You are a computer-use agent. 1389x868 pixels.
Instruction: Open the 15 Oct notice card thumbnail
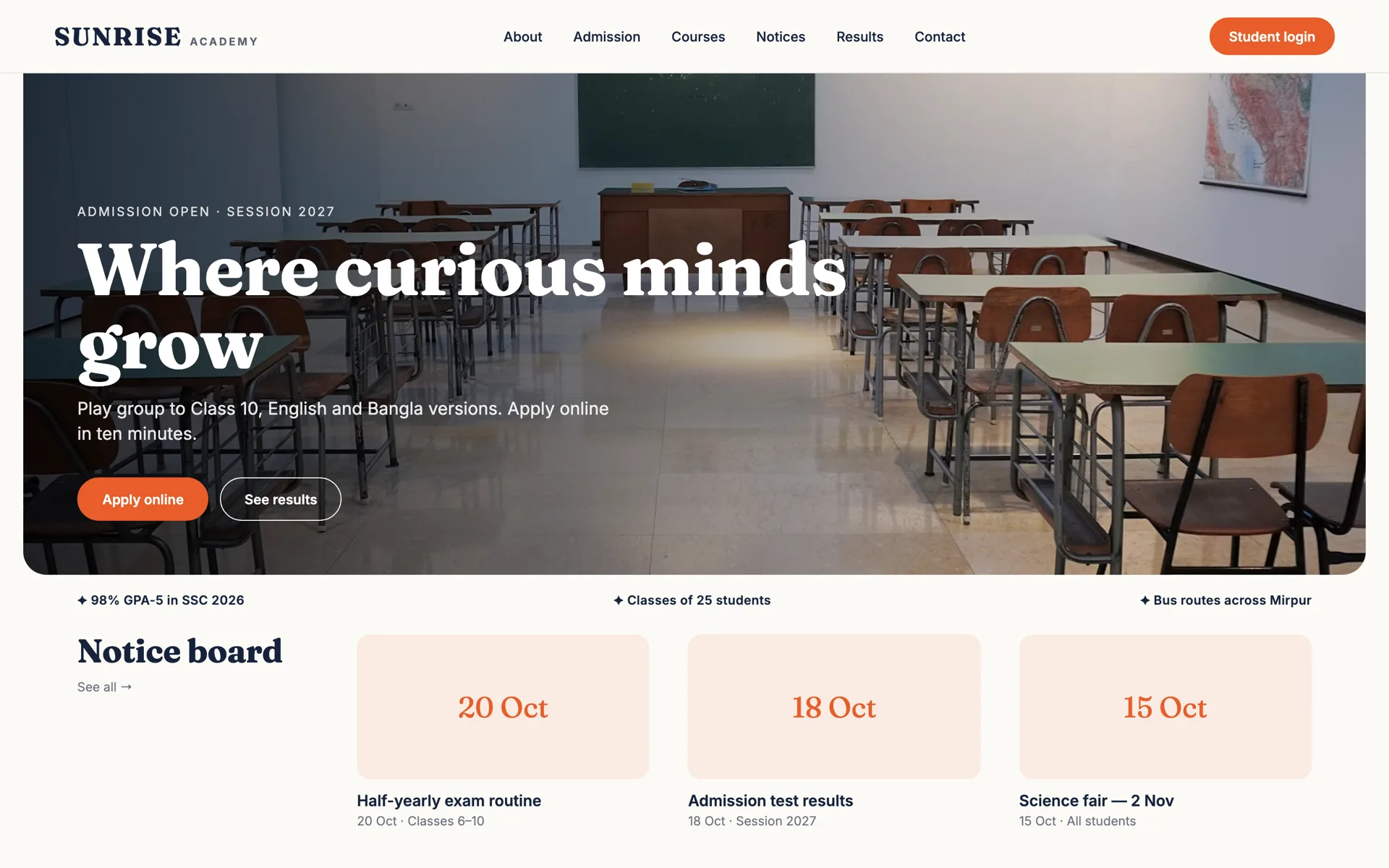coord(1165,707)
